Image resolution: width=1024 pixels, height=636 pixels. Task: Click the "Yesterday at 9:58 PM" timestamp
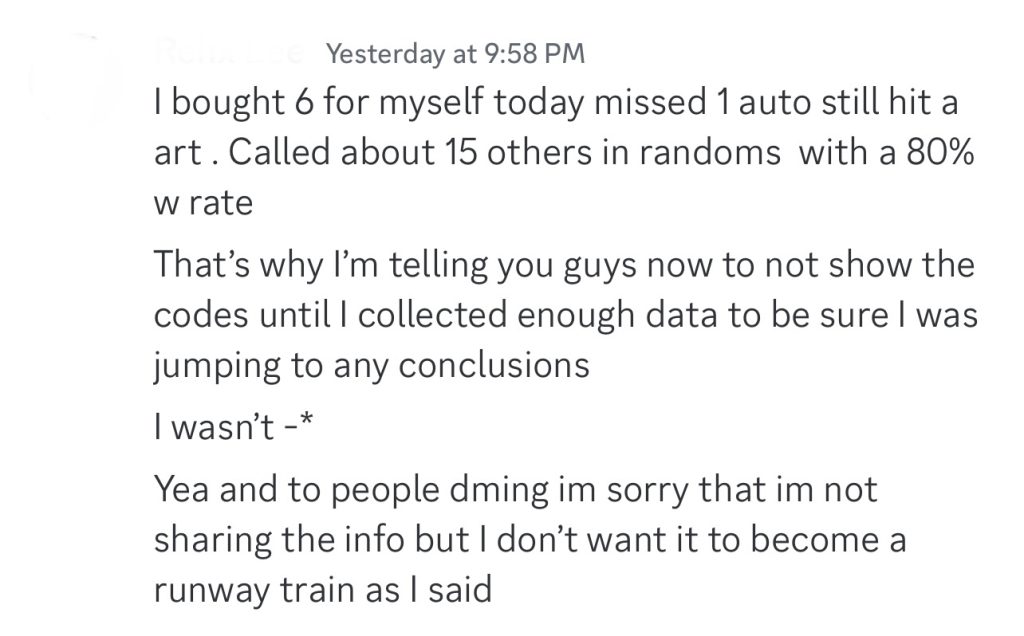(x=455, y=54)
